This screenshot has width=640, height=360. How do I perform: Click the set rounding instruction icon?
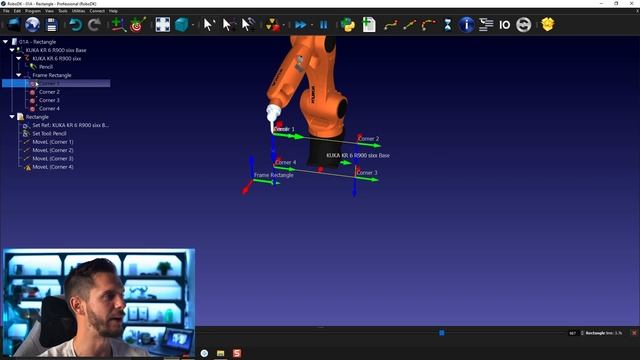[524, 25]
